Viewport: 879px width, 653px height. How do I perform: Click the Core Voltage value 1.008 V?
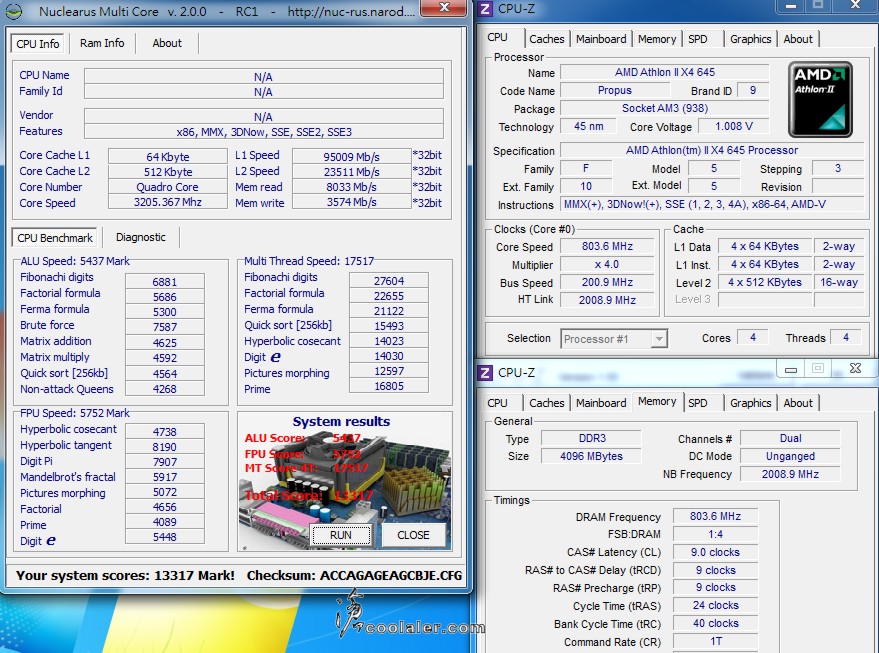[x=734, y=126]
